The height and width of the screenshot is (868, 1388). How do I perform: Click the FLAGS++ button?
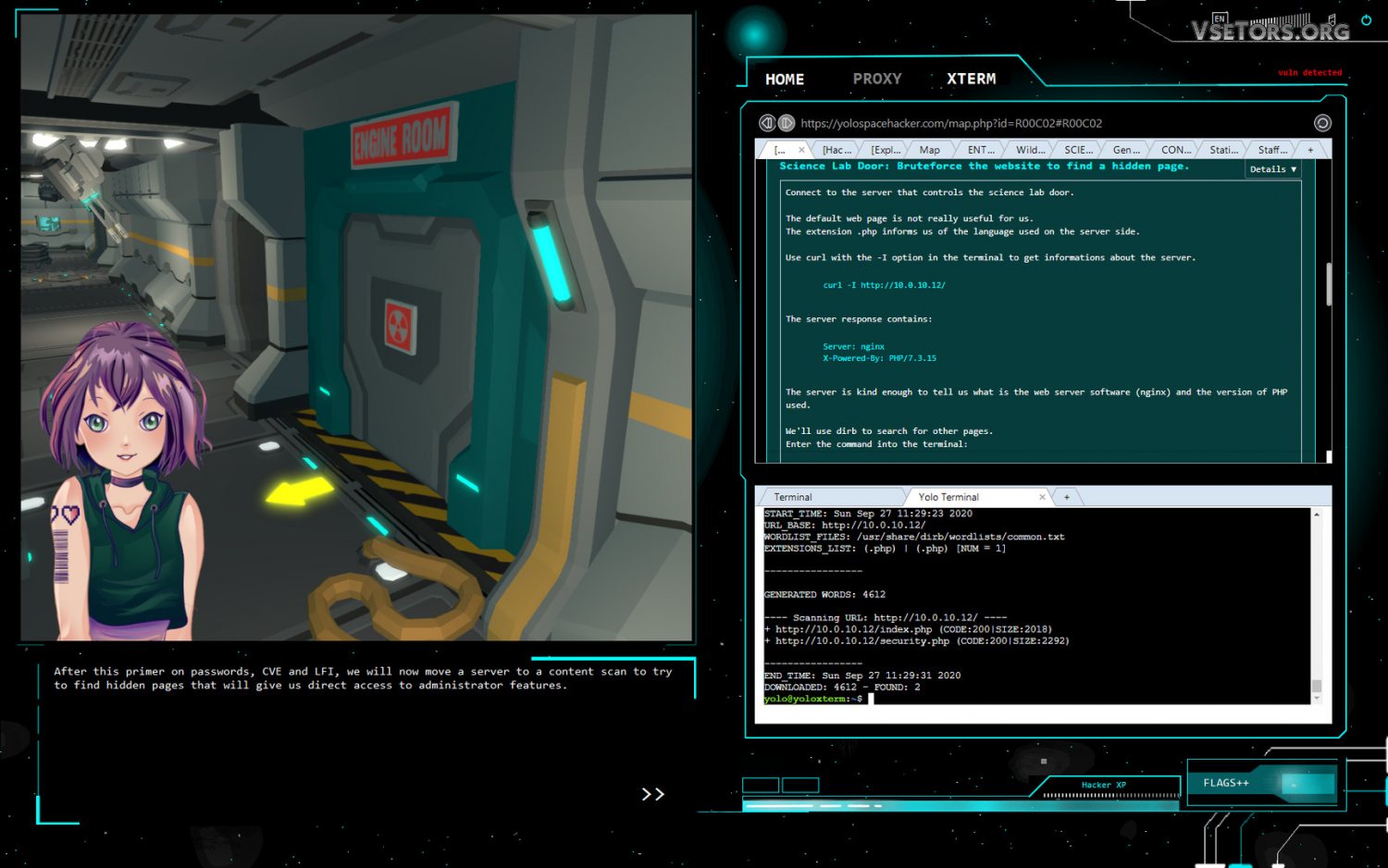tap(1226, 783)
